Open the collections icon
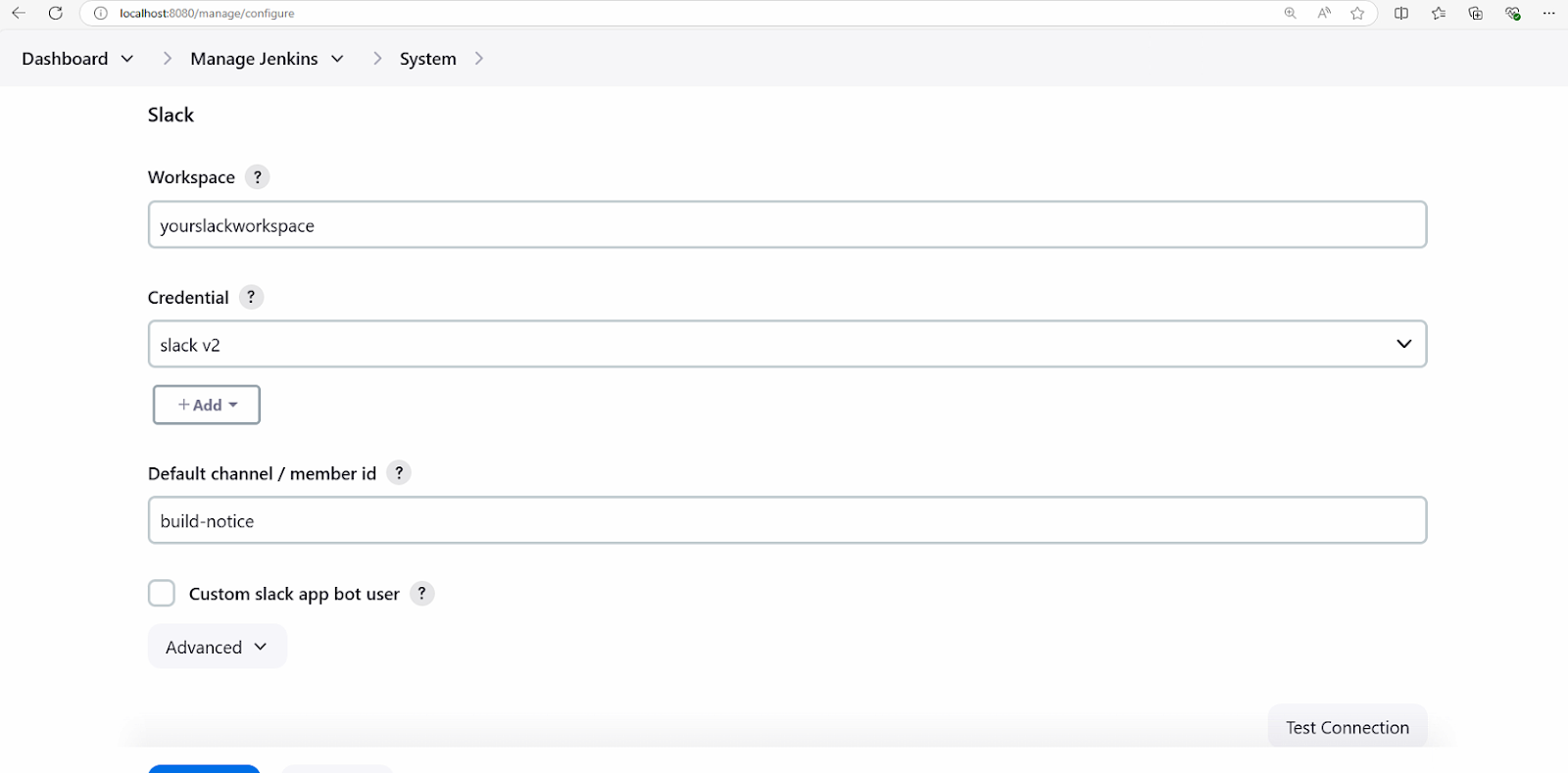 [1475, 14]
